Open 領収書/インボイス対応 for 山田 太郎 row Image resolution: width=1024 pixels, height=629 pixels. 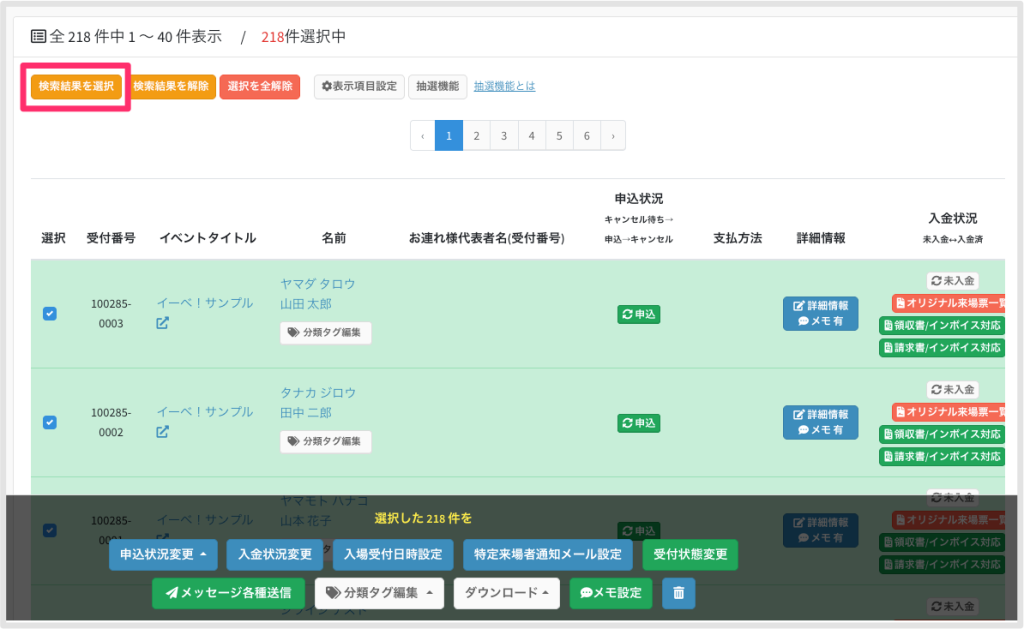click(x=942, y=325)
